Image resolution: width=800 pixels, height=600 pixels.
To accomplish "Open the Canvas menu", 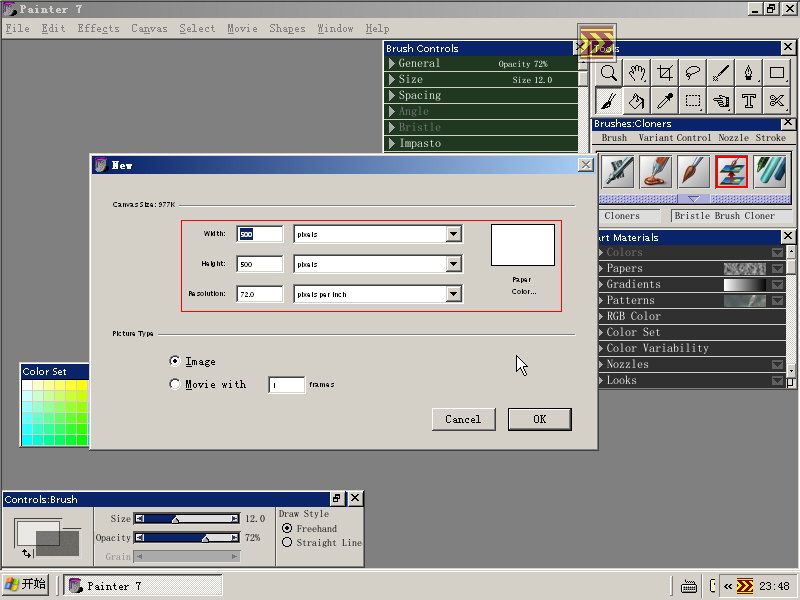I will [149, 29].
